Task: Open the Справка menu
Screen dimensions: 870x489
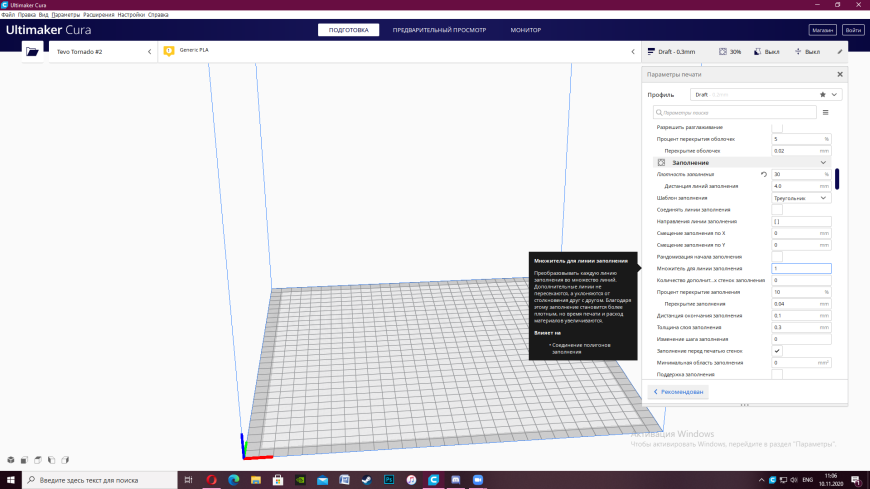Action: [x=158, y=15]
